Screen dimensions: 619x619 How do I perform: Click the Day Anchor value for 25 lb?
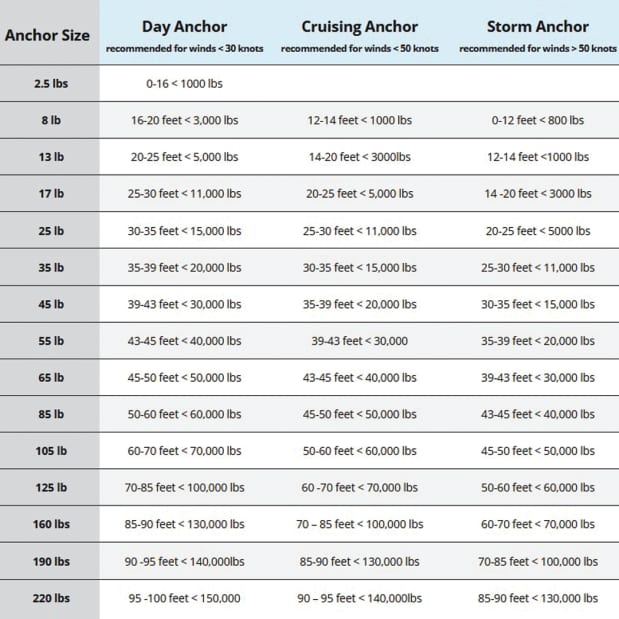click(184, 231)
